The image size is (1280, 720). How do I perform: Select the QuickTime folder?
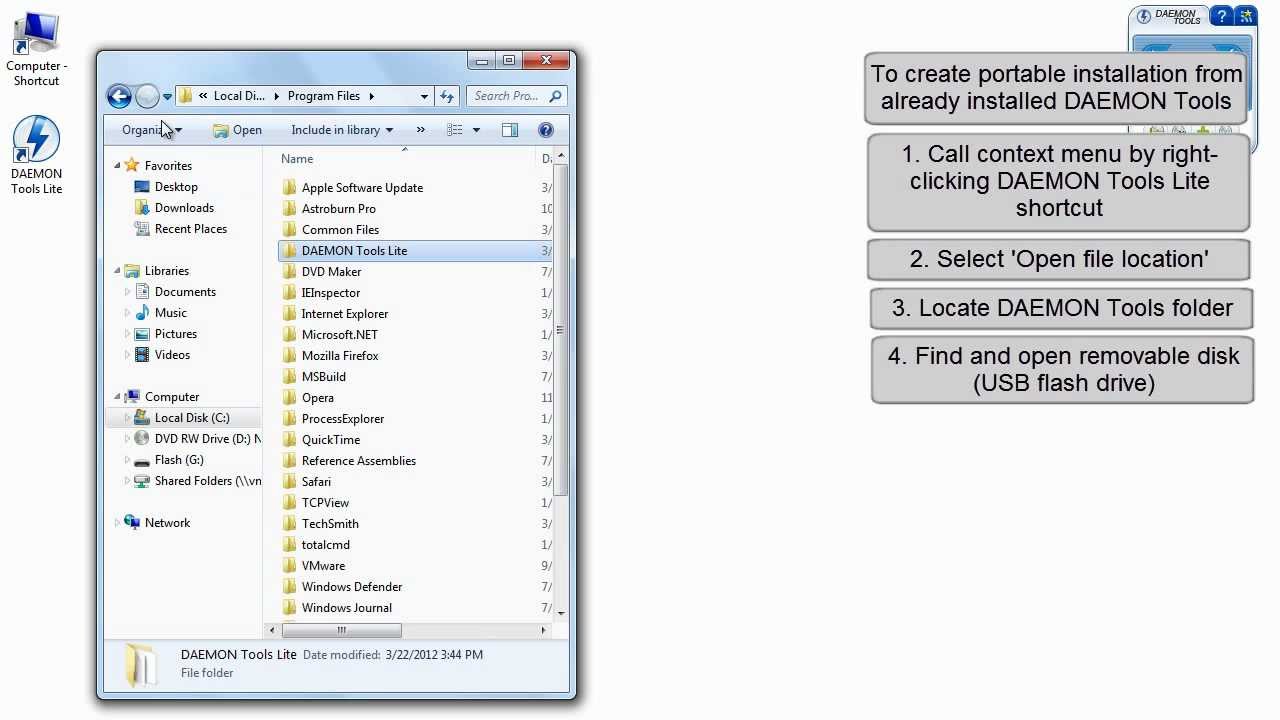[x=331, y=440]
